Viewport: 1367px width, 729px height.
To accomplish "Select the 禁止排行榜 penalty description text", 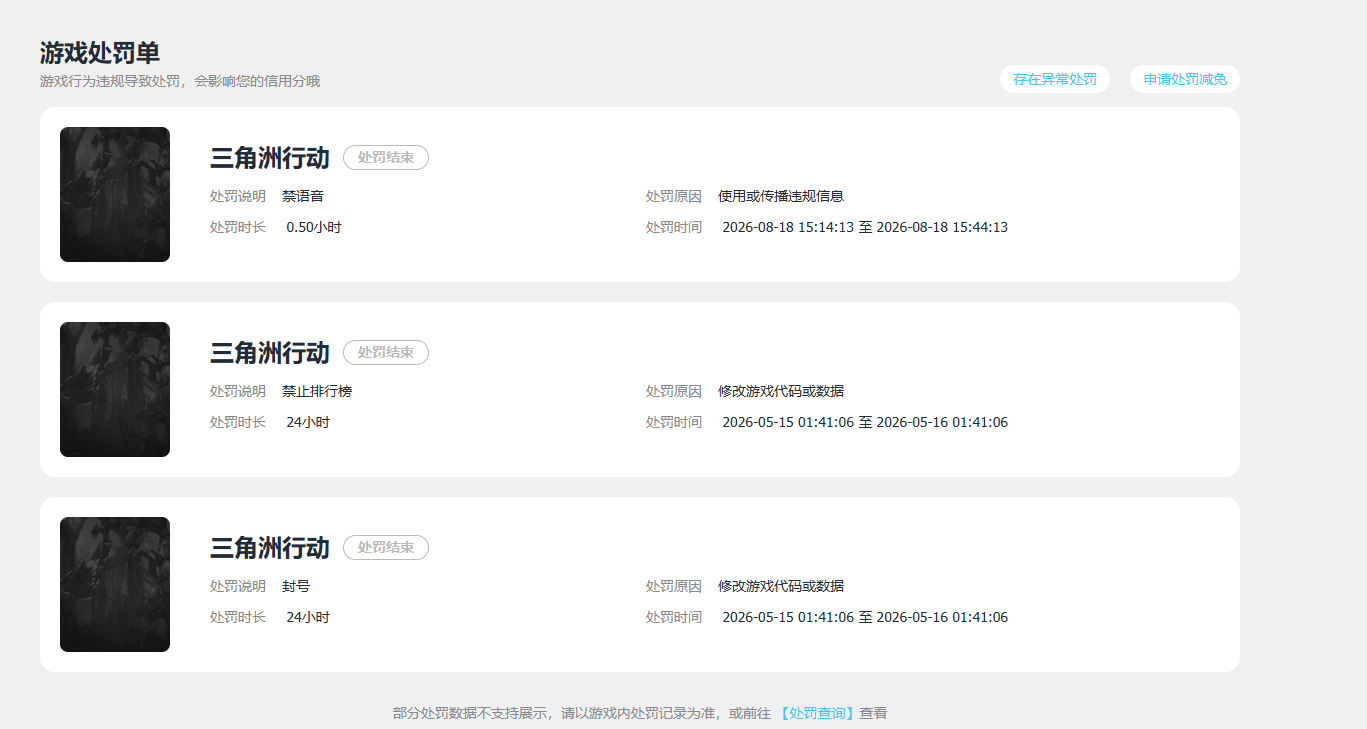I will [x=317, y=391].
